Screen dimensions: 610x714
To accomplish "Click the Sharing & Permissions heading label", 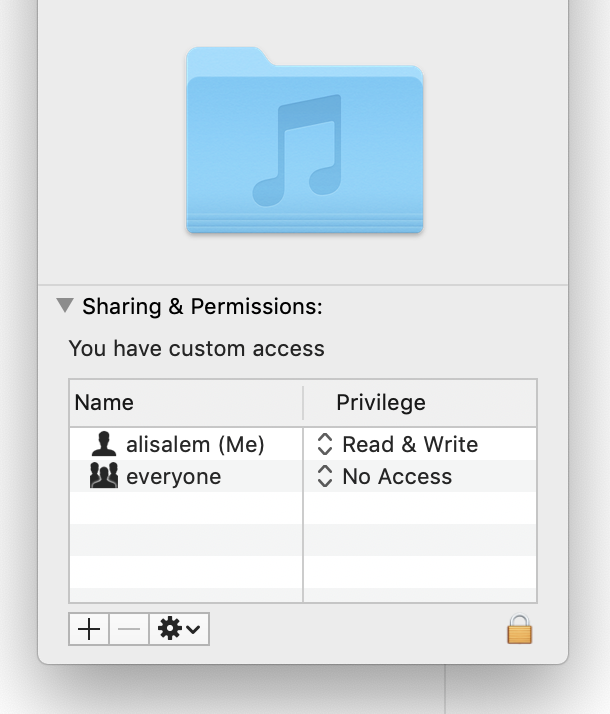I will click(x=202, y=306).
